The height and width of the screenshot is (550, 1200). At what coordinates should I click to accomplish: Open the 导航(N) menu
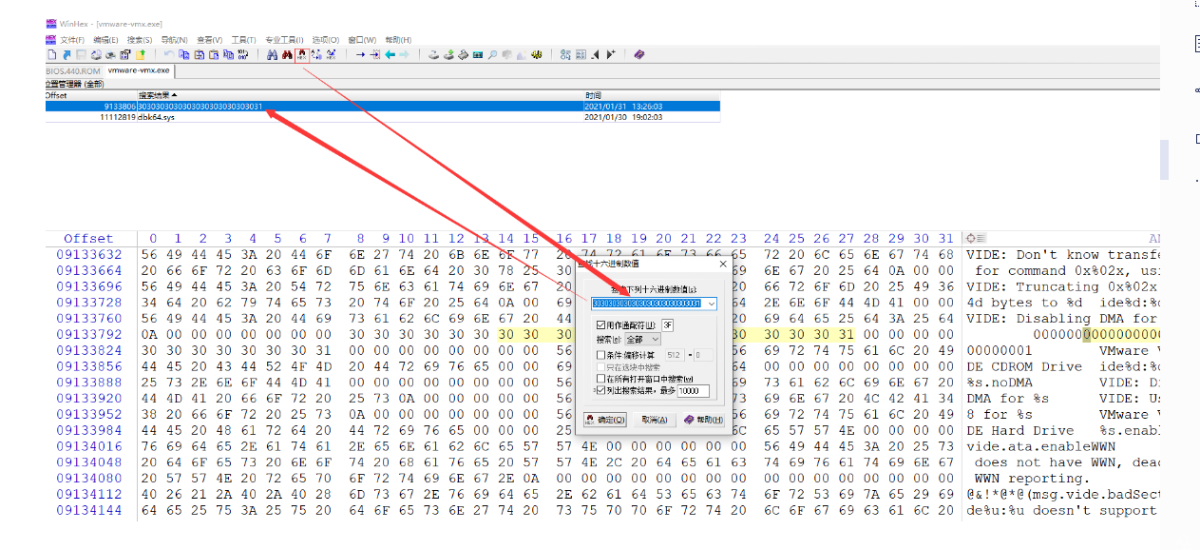[x=174, y=39]
